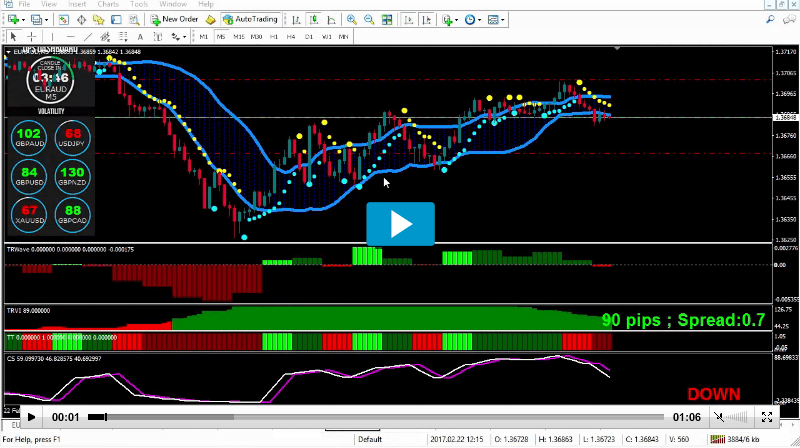
Task: Switch chart timeframe to M30
Action: (256, 37)
